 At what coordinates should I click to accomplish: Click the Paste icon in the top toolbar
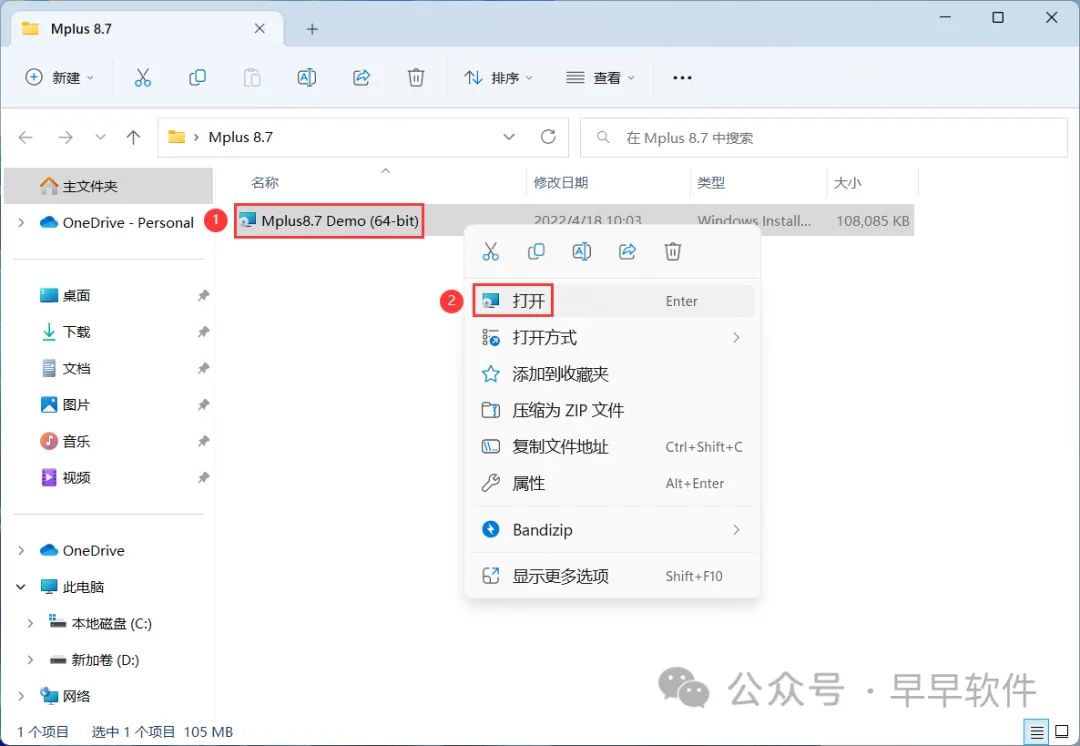click(252, 78)
